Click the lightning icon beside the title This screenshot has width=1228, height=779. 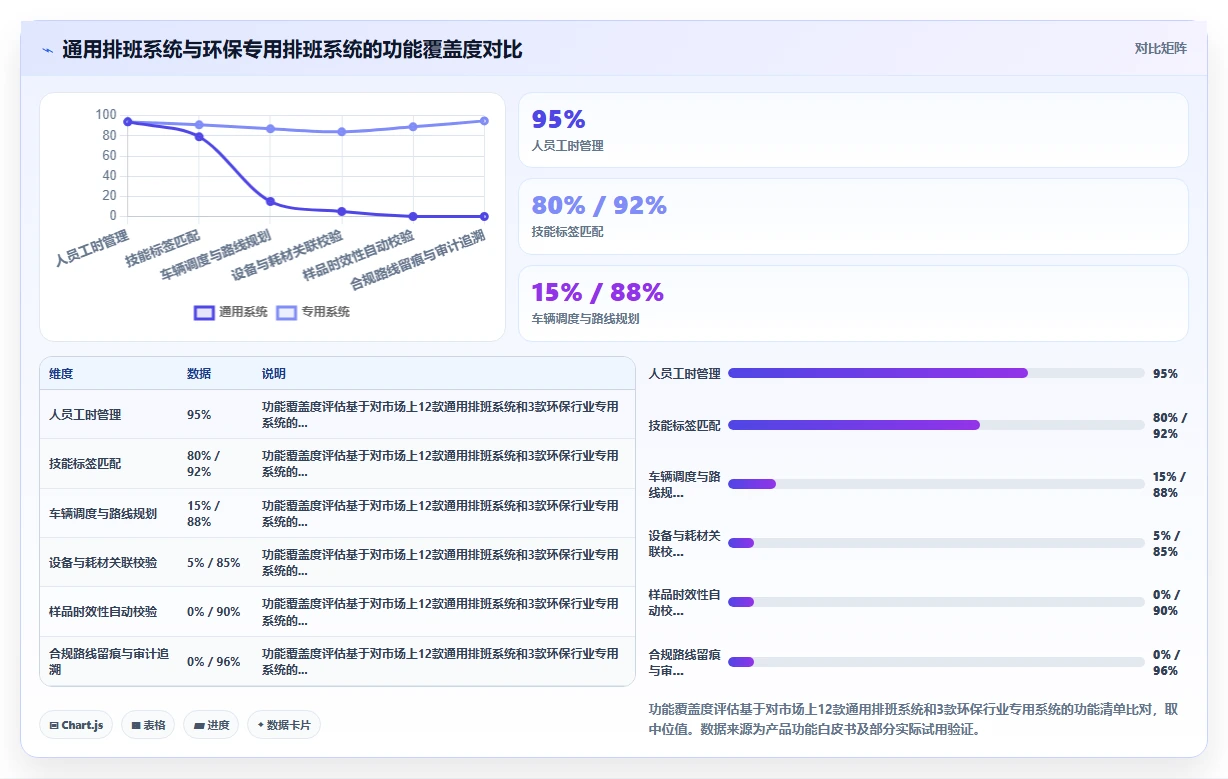(x=48, y=50)
